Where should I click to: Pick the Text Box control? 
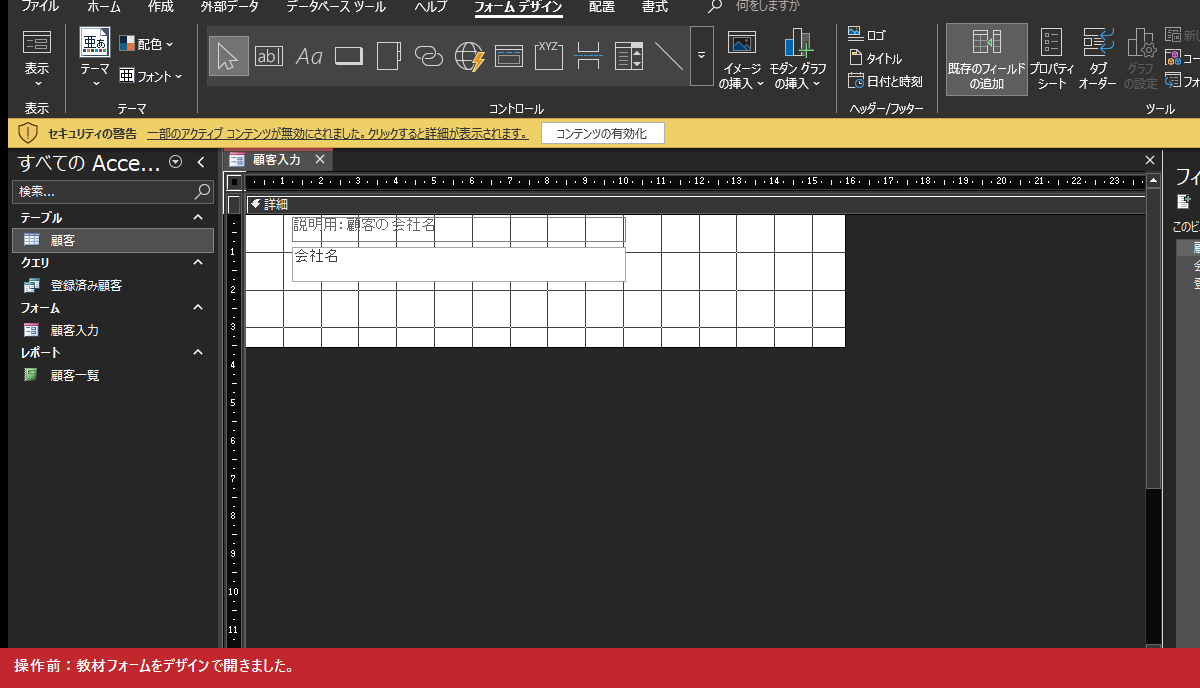pyautogui.click(x=269, y=56)
